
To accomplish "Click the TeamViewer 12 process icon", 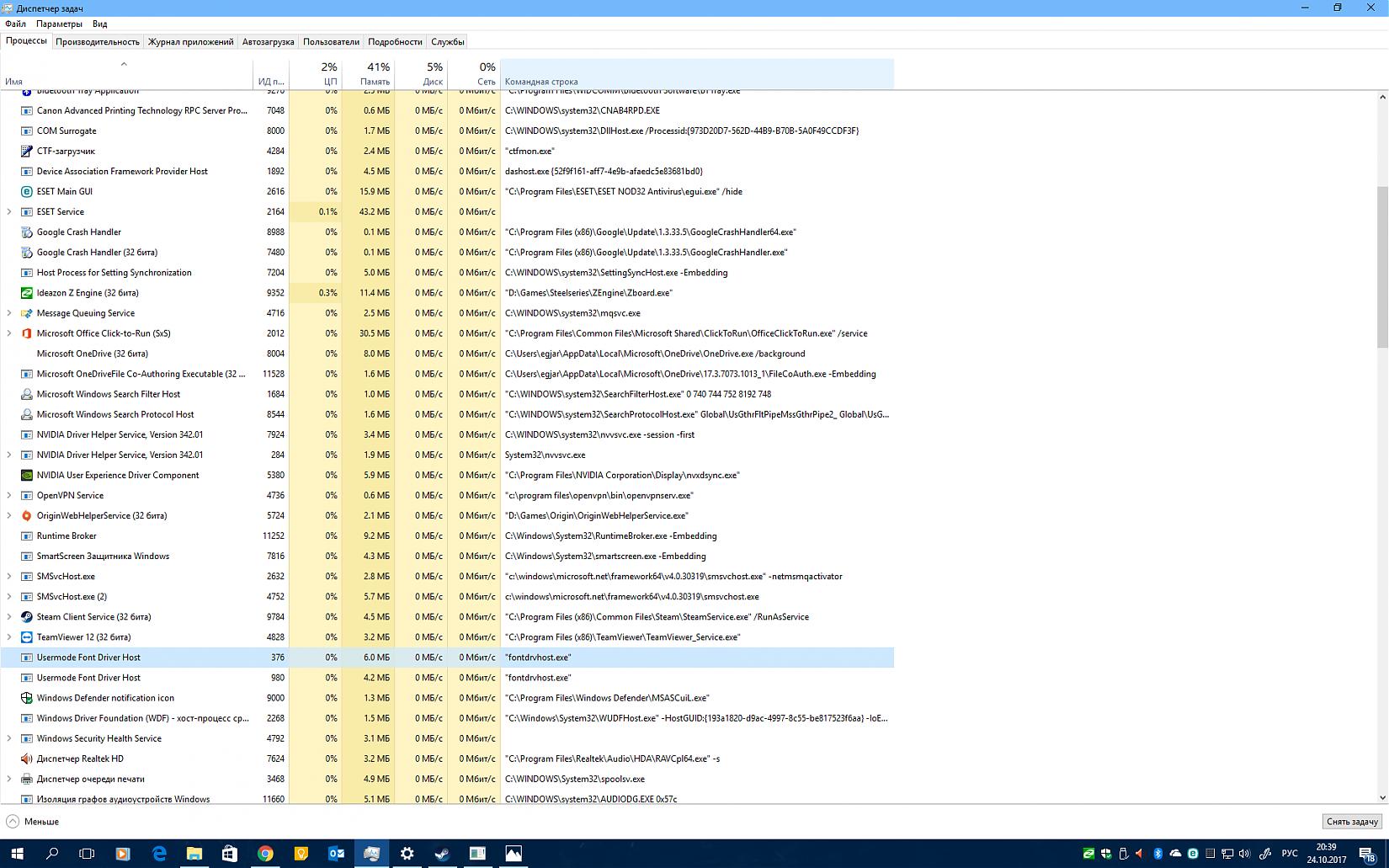I will pos(26,637).
